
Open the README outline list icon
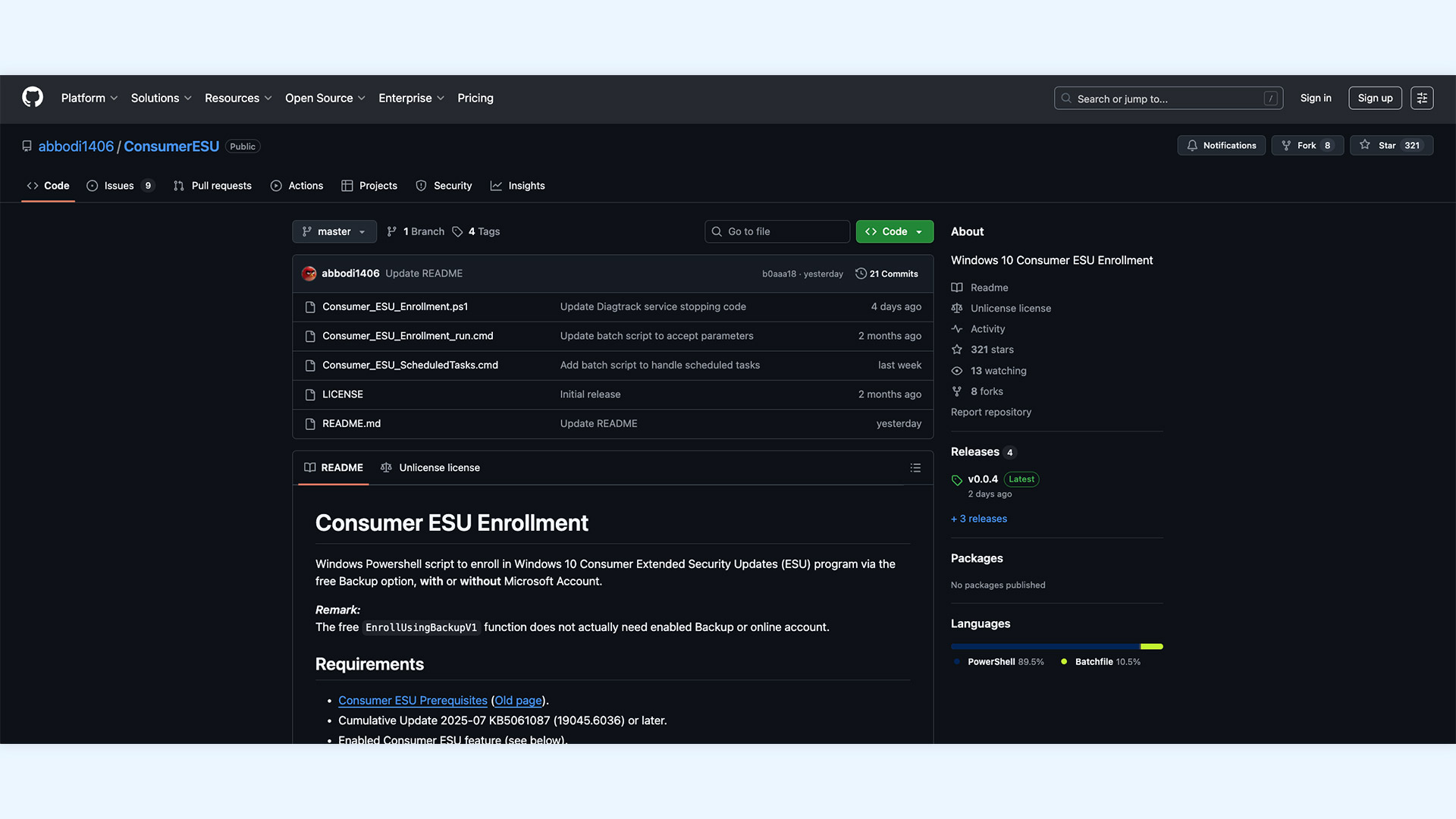[x=915, y=468]
